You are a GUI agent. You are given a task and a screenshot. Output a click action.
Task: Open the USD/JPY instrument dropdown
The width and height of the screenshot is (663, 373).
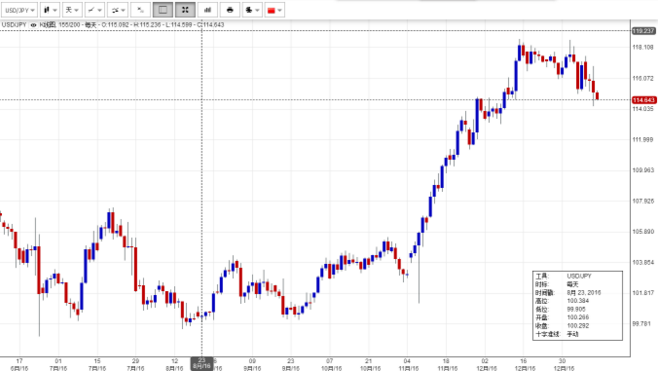[x=20, y=10]
